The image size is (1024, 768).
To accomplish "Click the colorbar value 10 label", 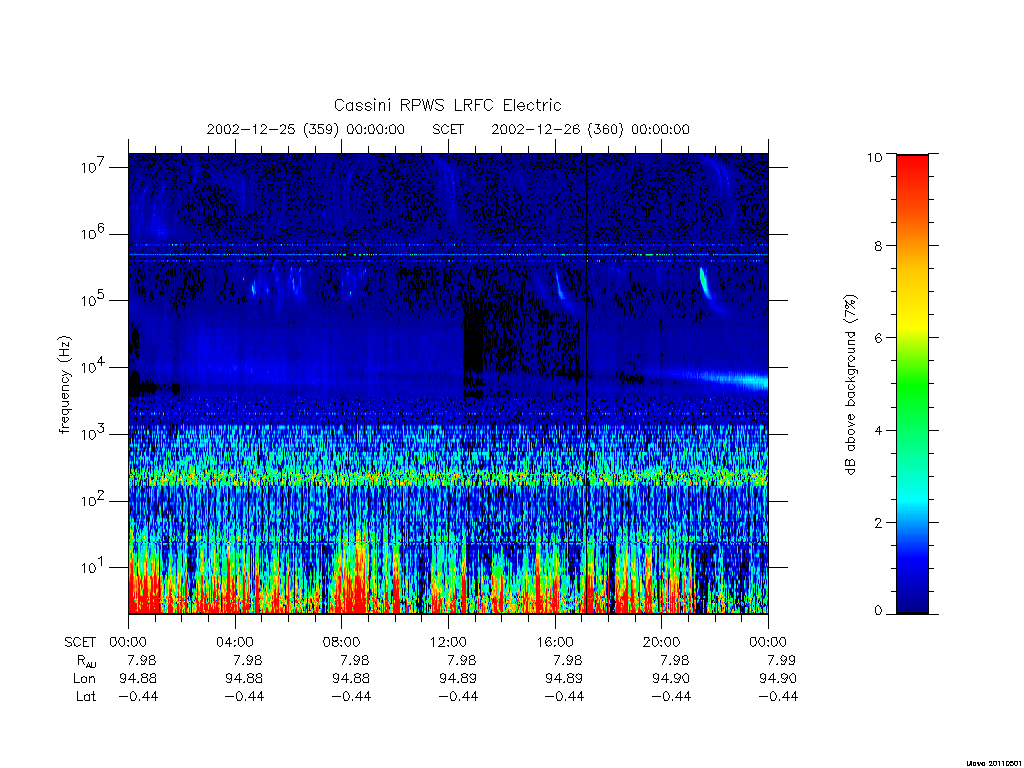I will (874, 157).
